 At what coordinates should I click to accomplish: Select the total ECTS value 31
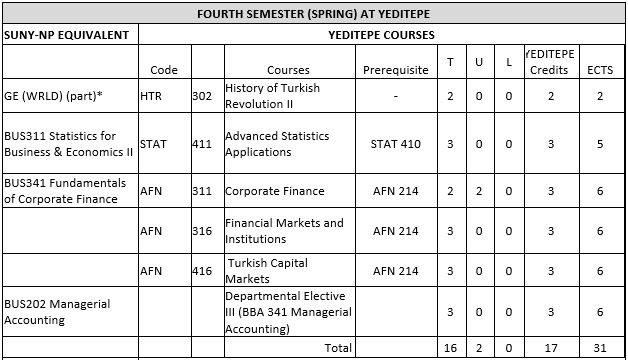click(x=602, y=347)
